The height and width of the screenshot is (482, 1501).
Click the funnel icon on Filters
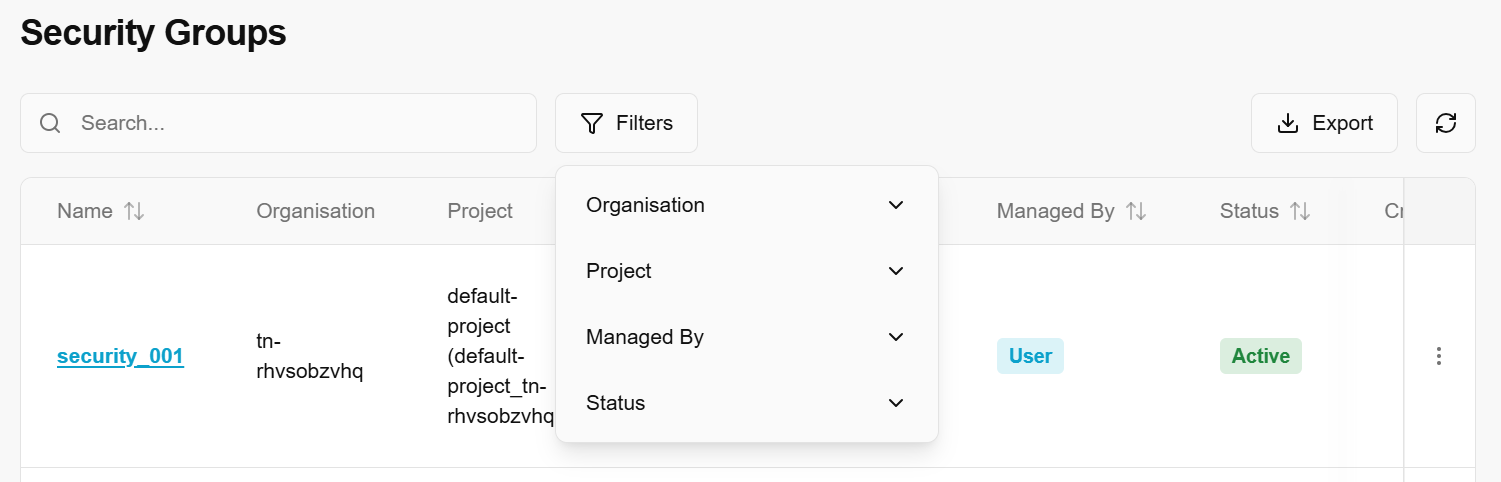[592, 123]
